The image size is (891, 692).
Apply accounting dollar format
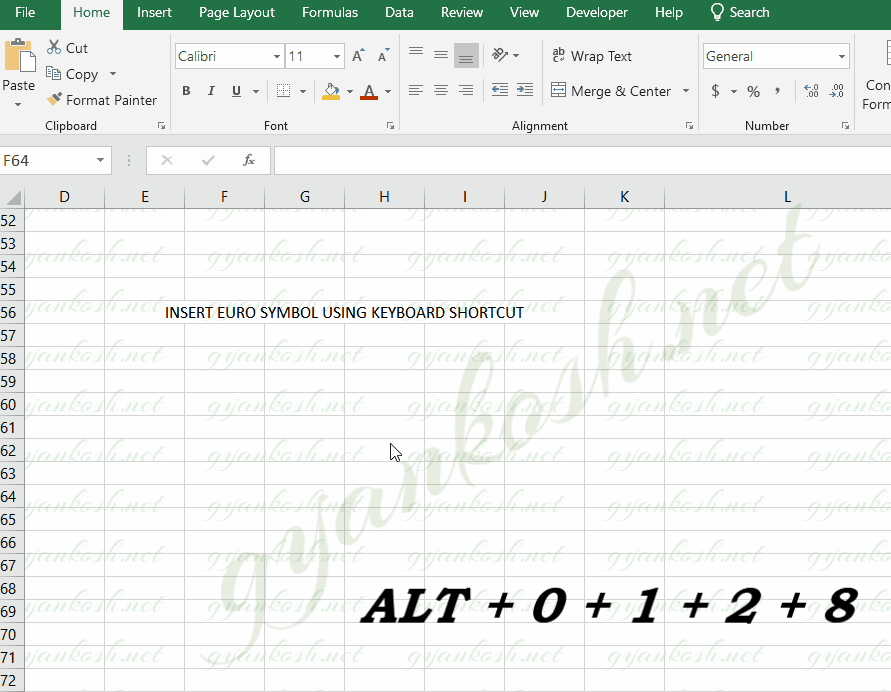click(x=715, y=91)
